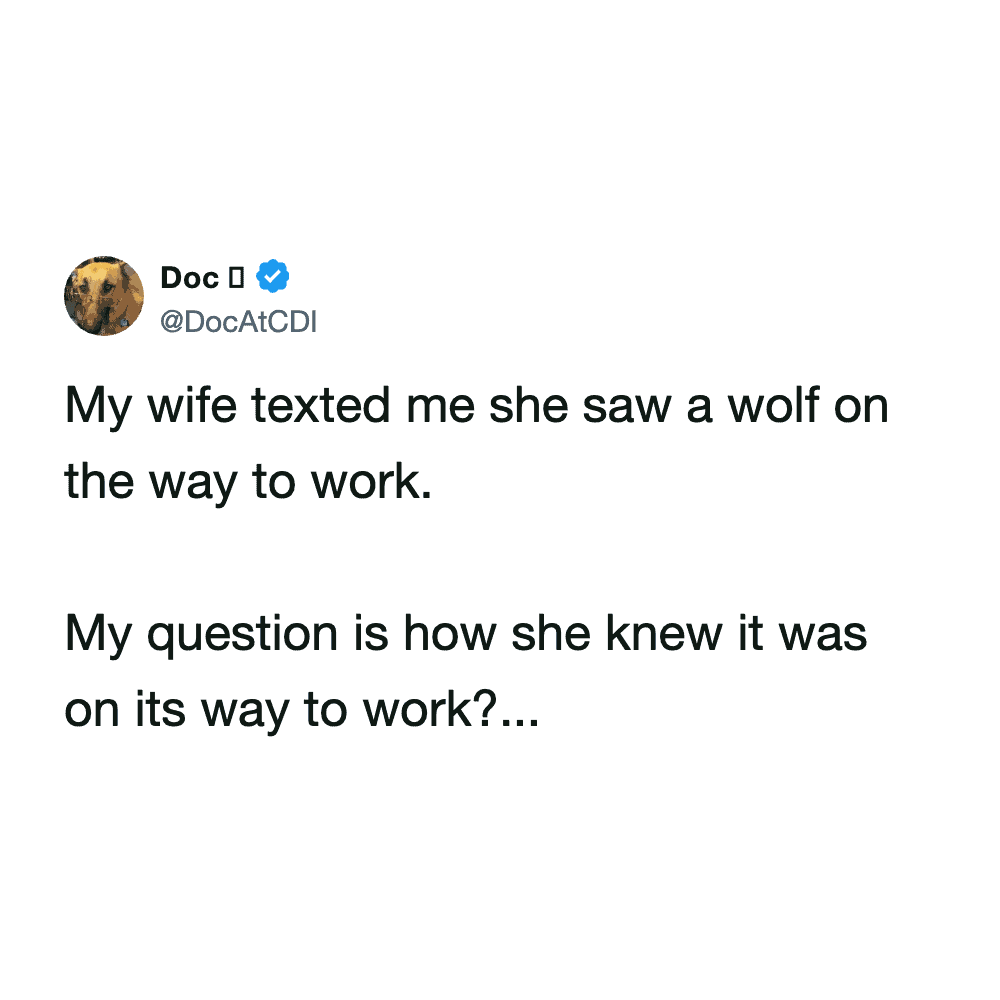The height and width of the screenshot is (1000, 1000).
Task: Open the @DocAtCDI handle link
Action: 237,321
